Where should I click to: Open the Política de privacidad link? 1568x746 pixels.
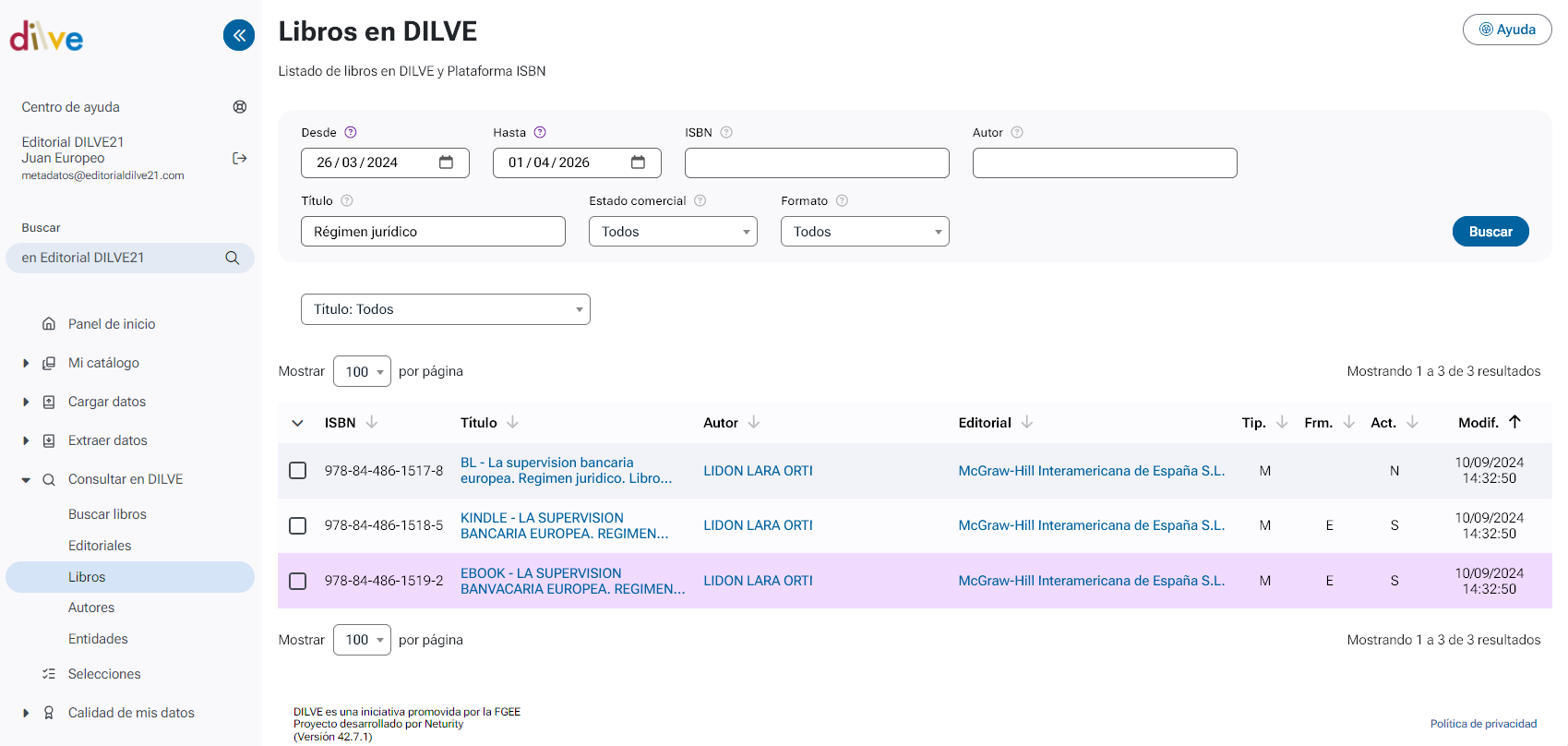[x=1483, y=724]
